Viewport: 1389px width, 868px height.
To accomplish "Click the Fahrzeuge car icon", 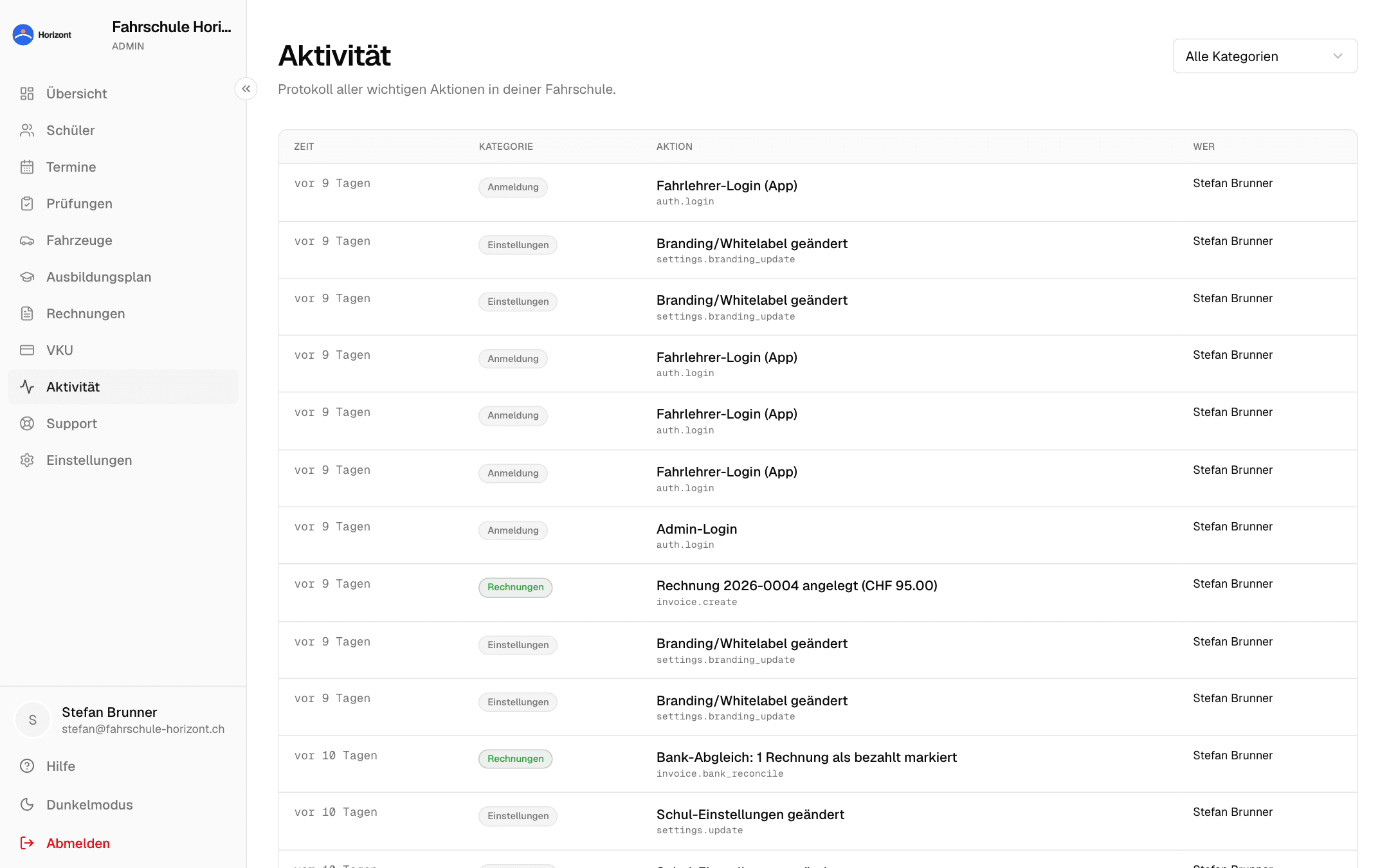I will (x=27, y=240).
